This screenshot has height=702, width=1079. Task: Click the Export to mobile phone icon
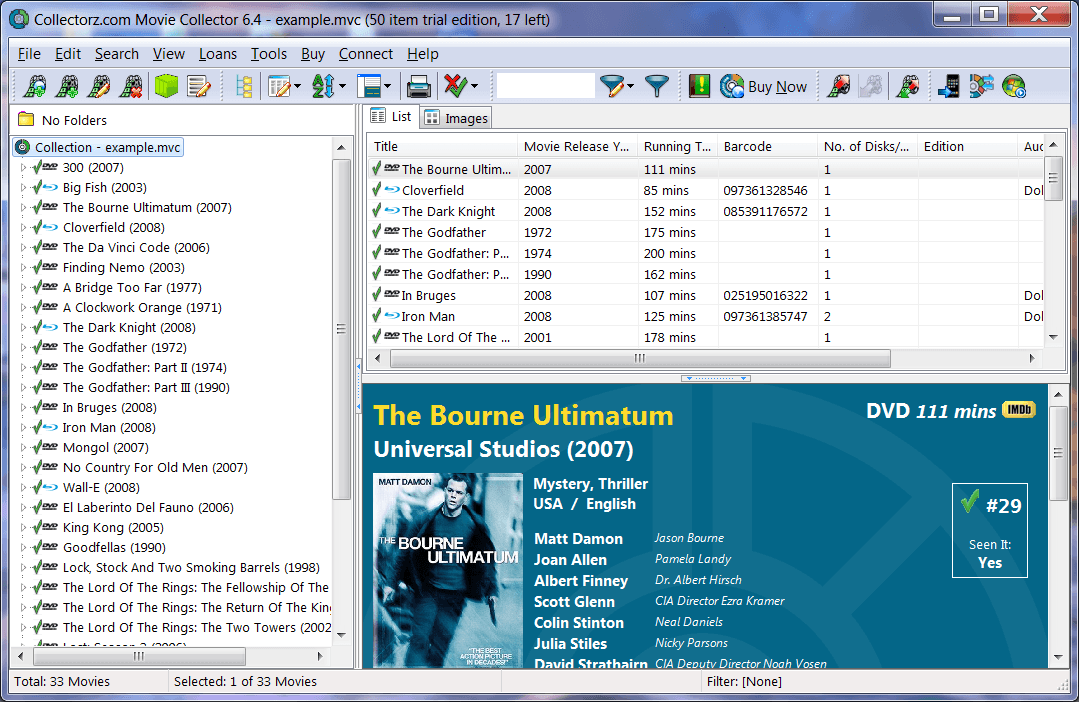click(948, 87)
